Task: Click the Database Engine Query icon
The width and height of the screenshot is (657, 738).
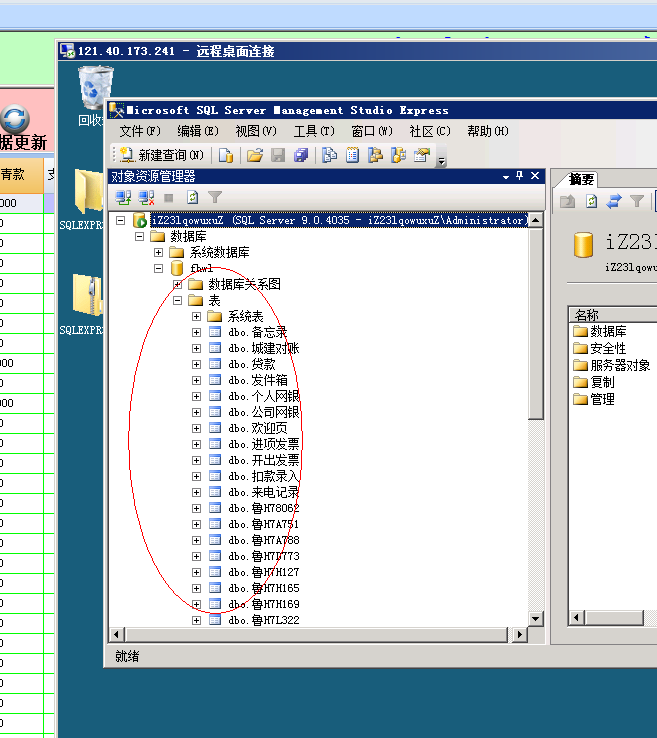Action: [226, 155]
